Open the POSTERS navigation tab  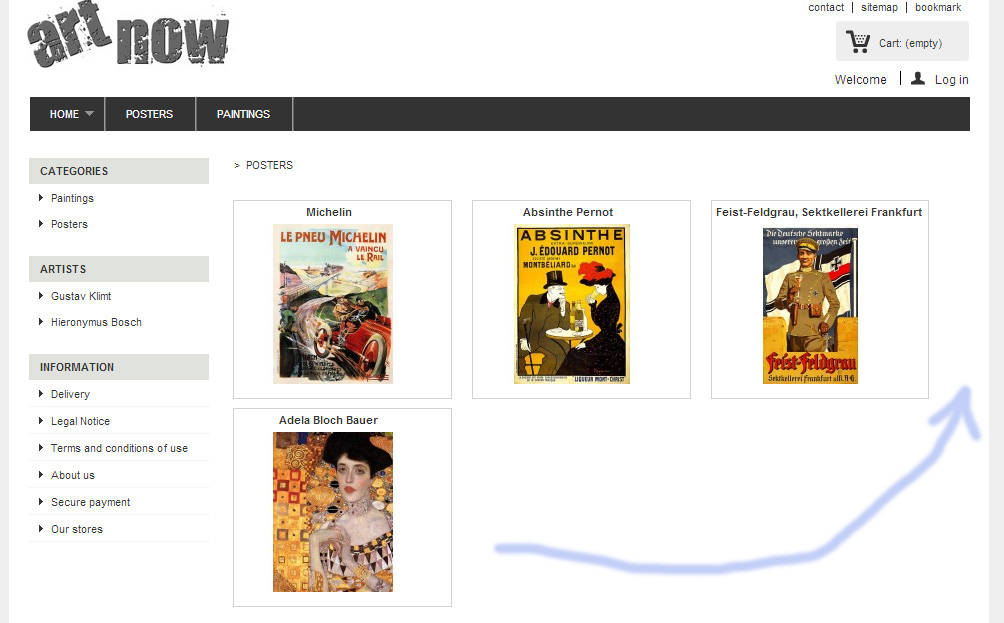coord(149,114)
